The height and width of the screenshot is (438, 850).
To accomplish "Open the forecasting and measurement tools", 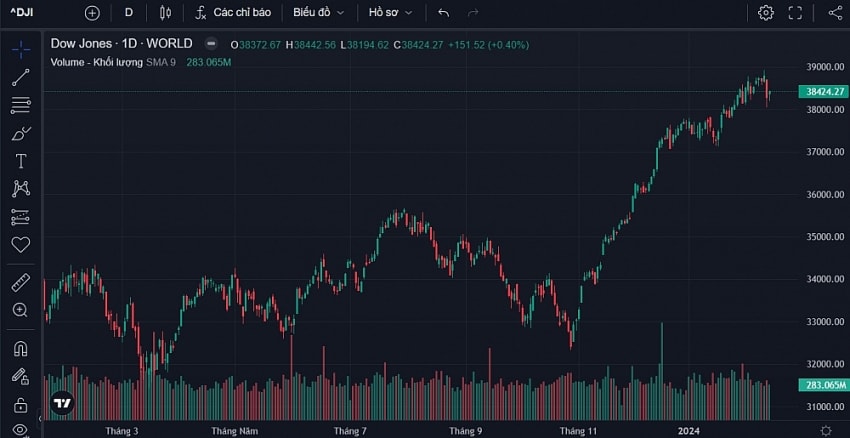I will pos(21,217).
